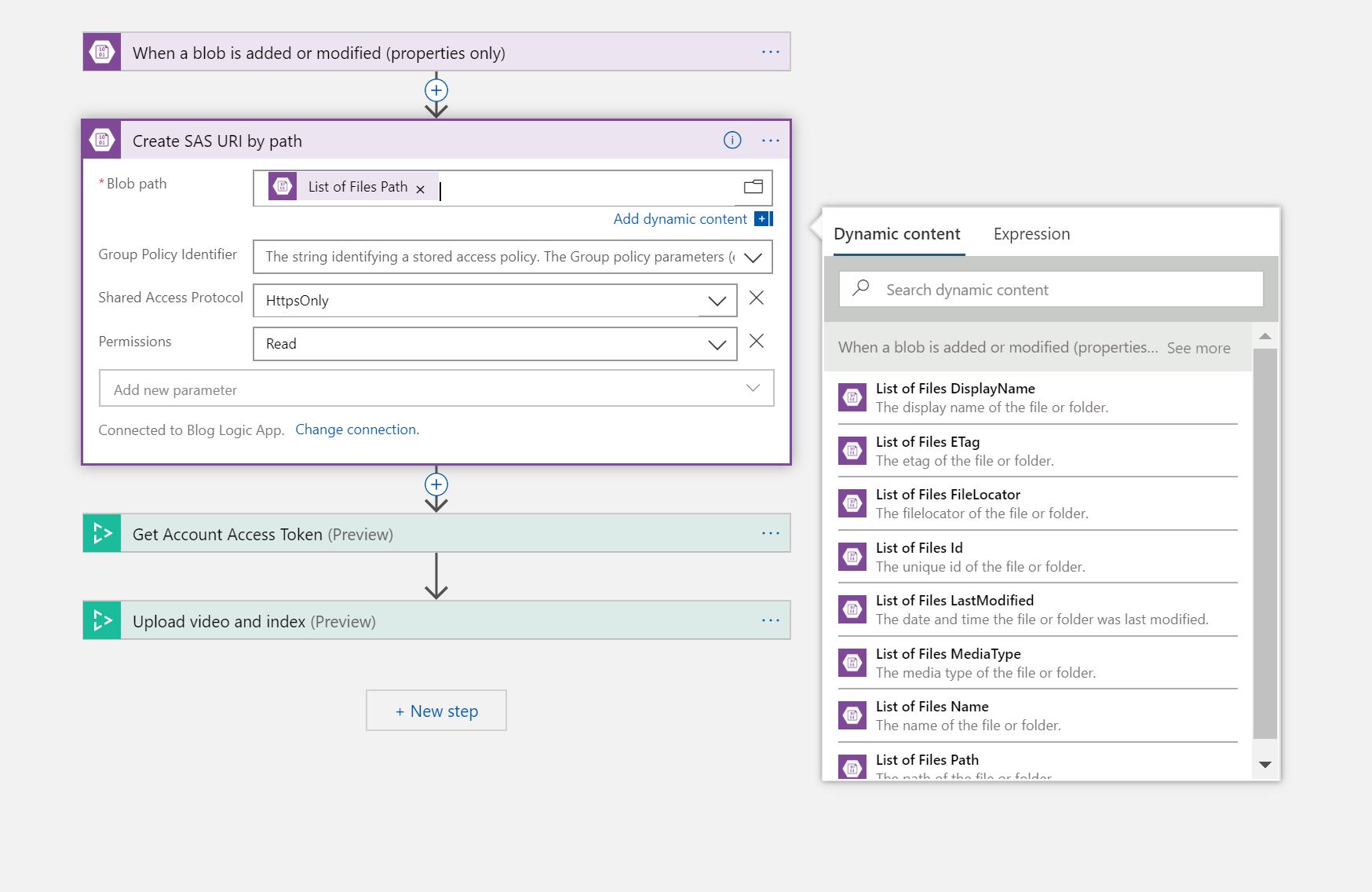
Task: Open Get Account Access Token ellipsis menu
Action: point(771,533)
